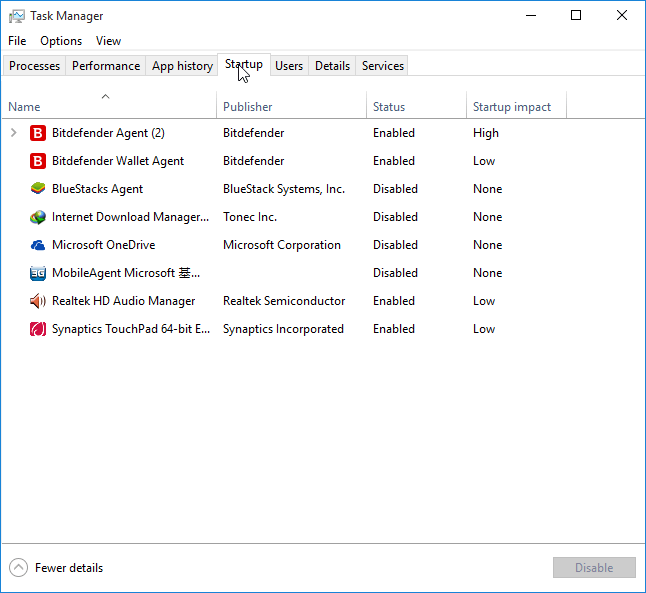Open the File menu
Screen dimensions: 646x593
point(17,41)
